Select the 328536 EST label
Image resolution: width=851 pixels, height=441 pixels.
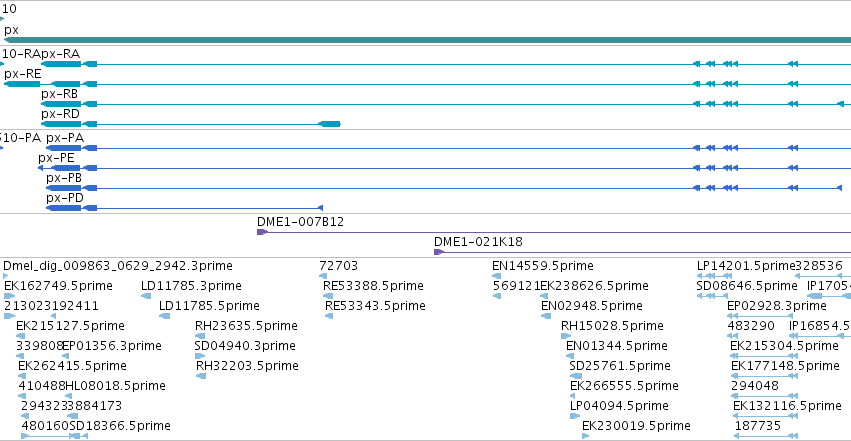click(x=819, y=266)
